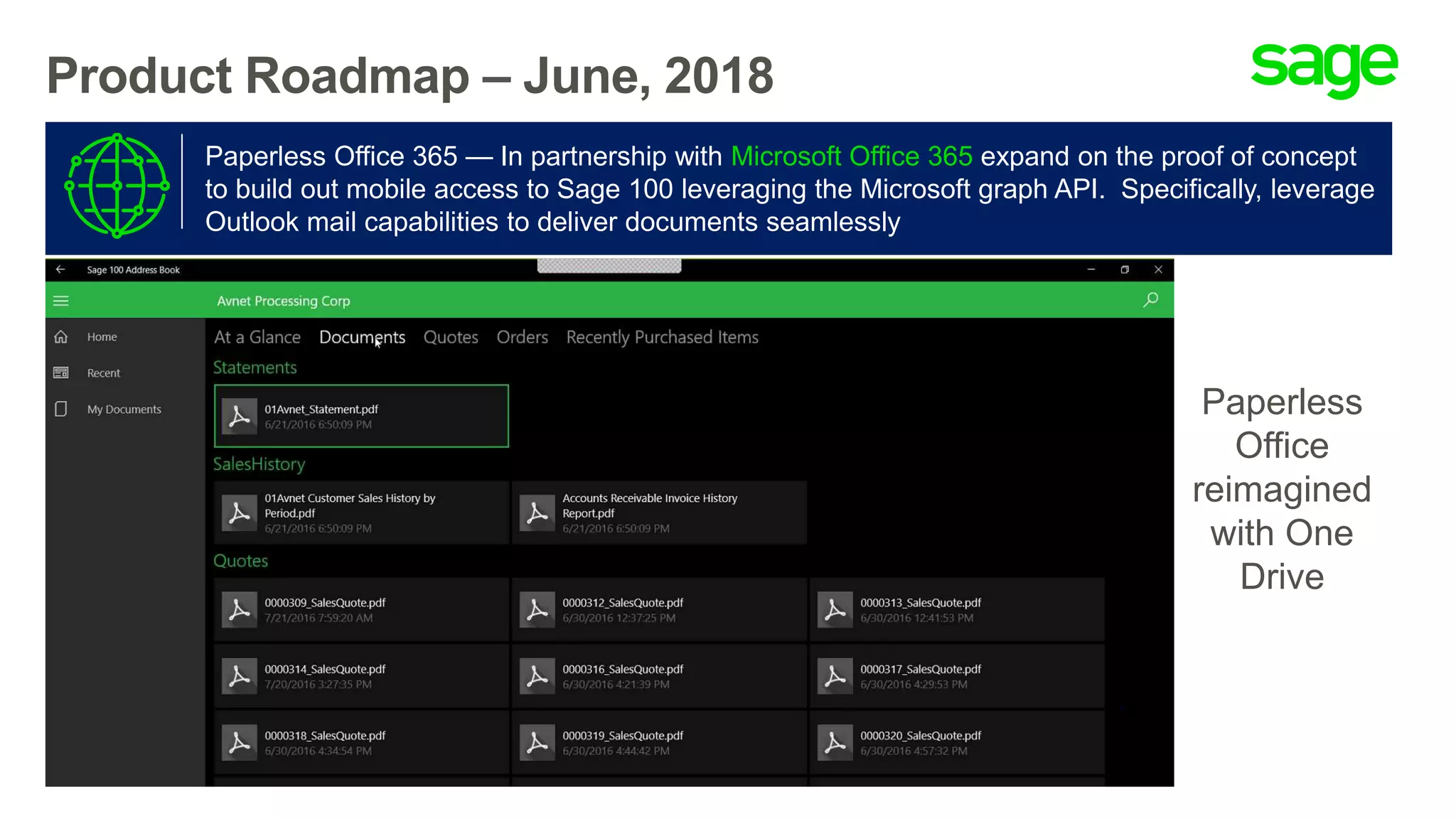1456x819 pixels.
Task: Click PDF icon for 0000320_SalesQuote.pdf
Action: [x=835, y=743]
